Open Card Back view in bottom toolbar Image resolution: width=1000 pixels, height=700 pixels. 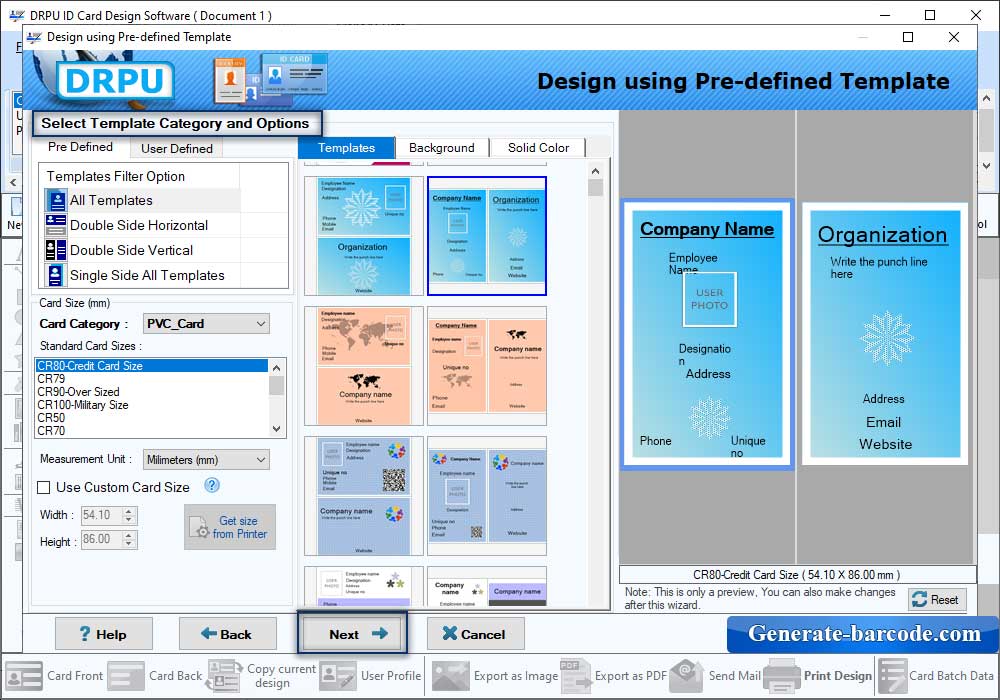[155, 676]
